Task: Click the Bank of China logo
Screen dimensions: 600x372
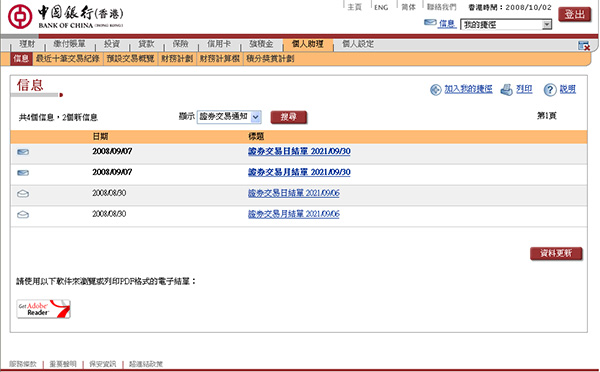Action: 65,17
